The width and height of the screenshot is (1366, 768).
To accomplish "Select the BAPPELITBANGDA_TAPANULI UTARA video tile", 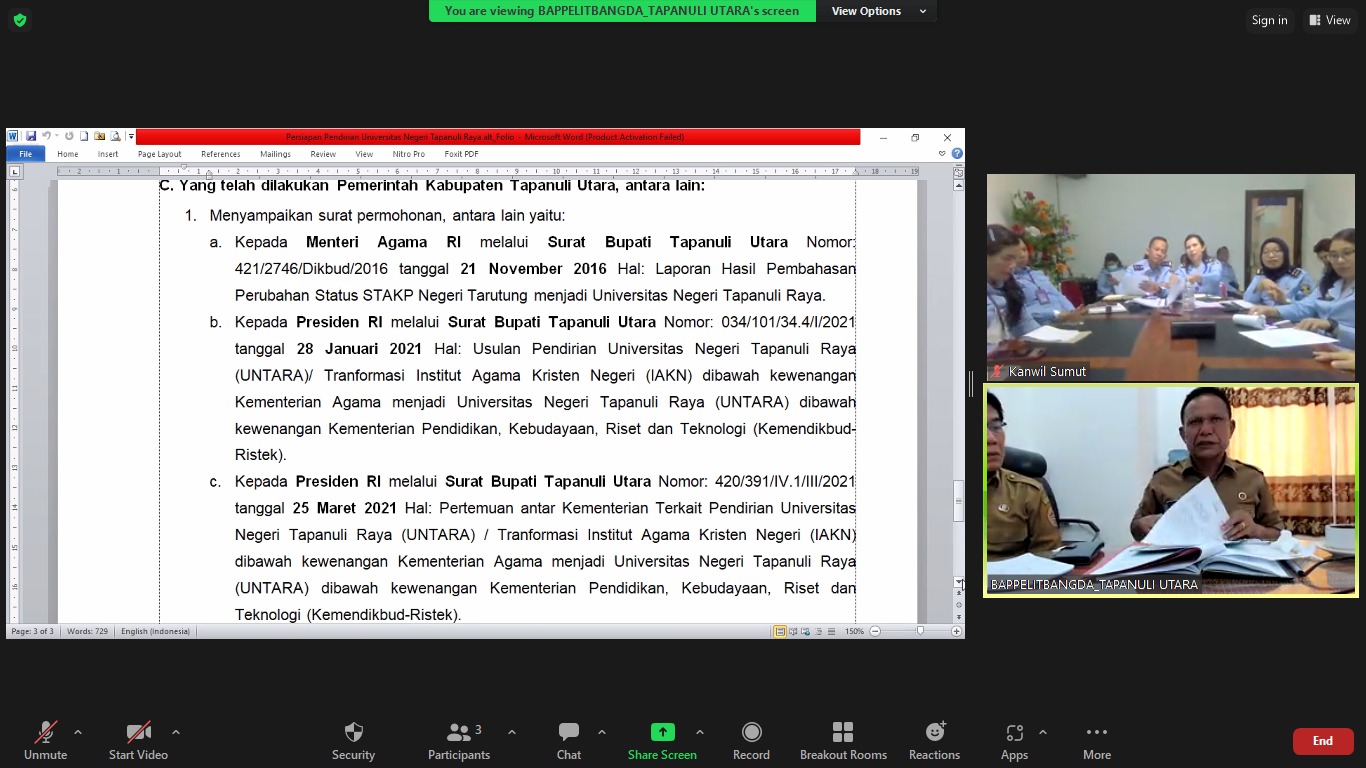I will (x=1170, y=490).
